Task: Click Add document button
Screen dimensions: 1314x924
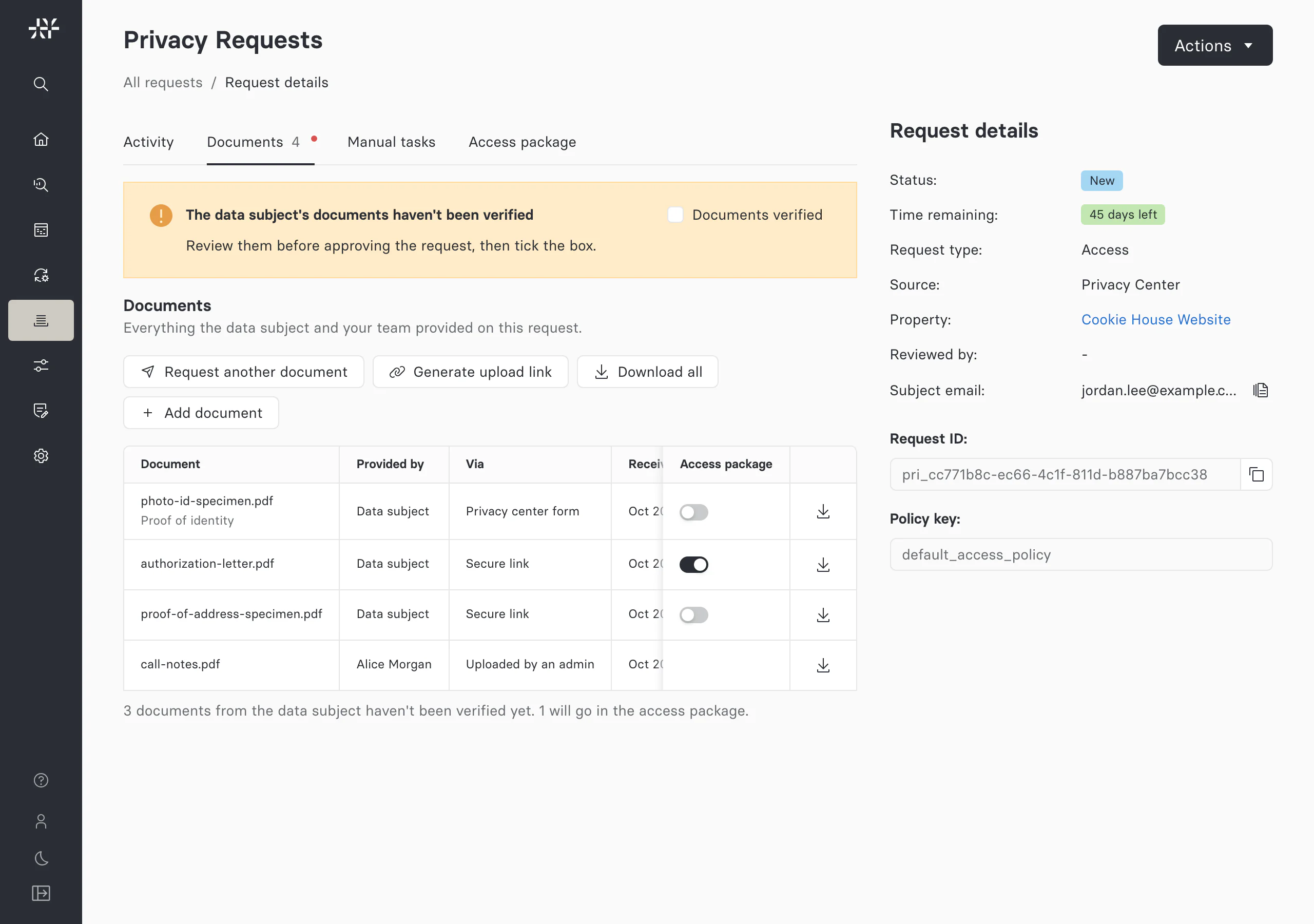Action: point(201,413)
